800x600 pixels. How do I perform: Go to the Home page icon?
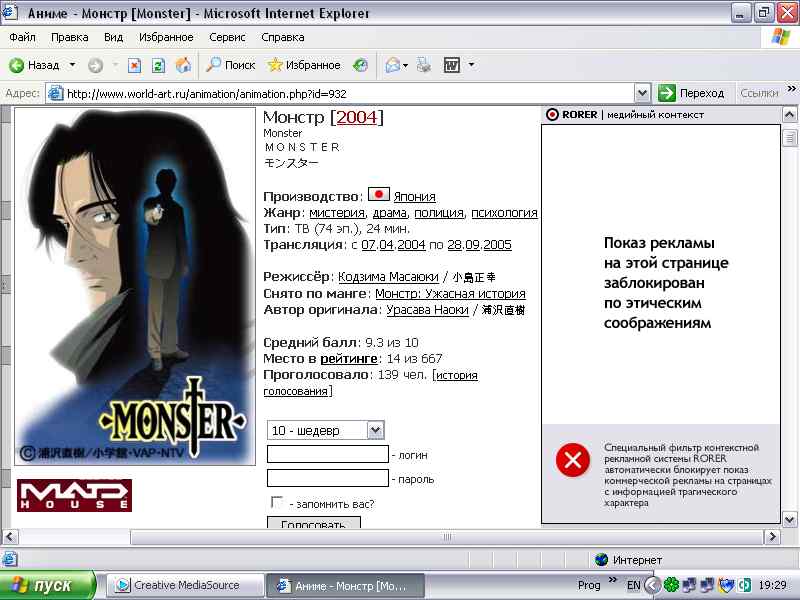click(183, 65)
